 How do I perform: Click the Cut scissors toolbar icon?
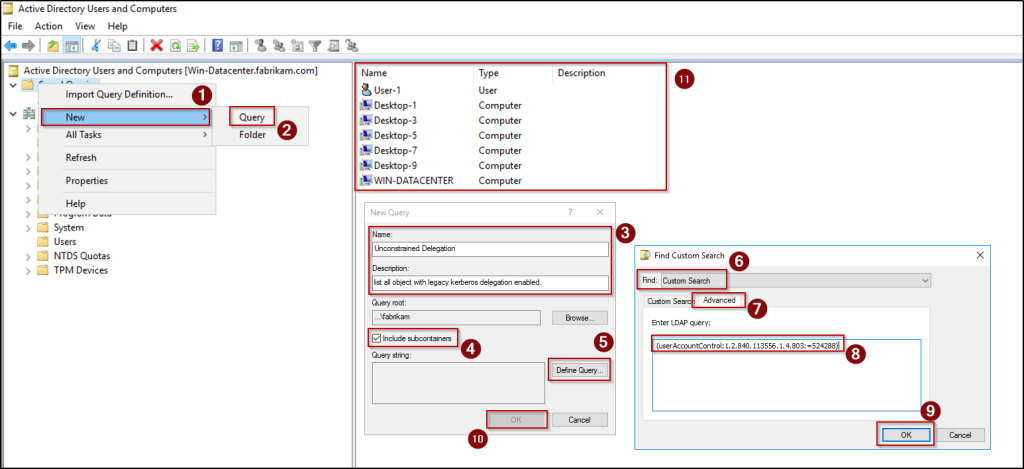pos(96,45)
